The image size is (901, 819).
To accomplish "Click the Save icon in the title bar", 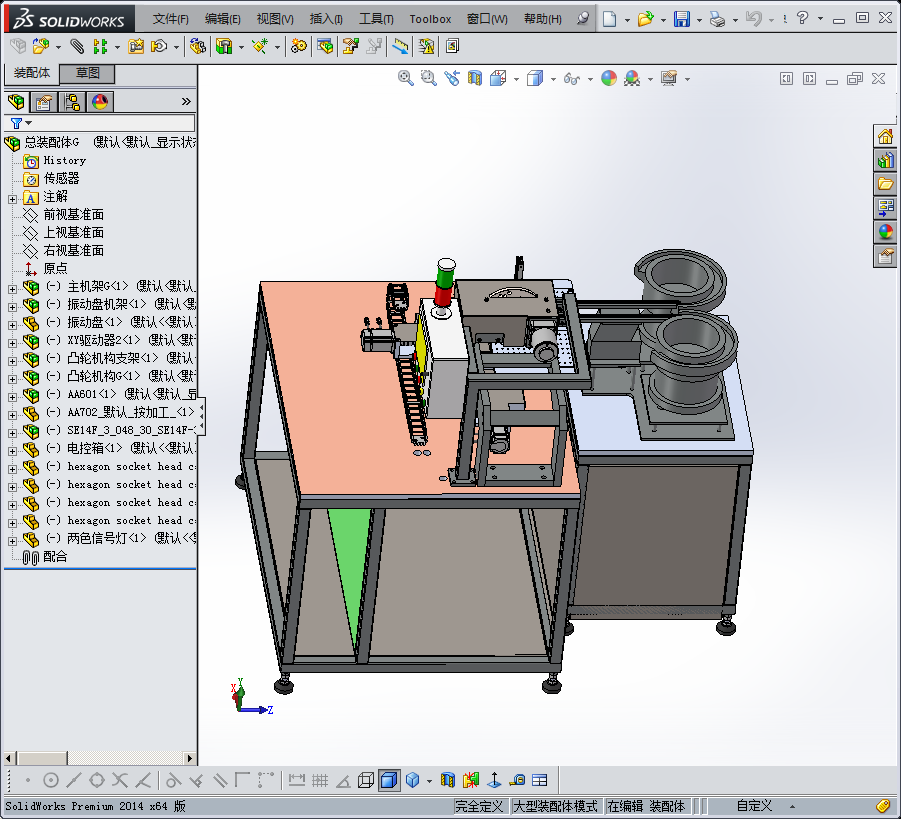I will 681,19.
